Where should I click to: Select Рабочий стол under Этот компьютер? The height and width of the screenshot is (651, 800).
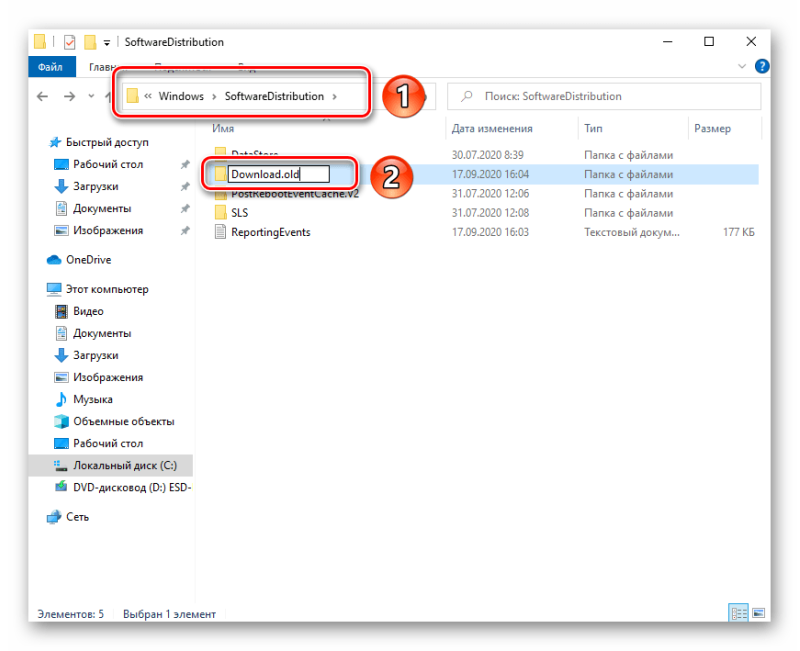click(x=108, y=443)
